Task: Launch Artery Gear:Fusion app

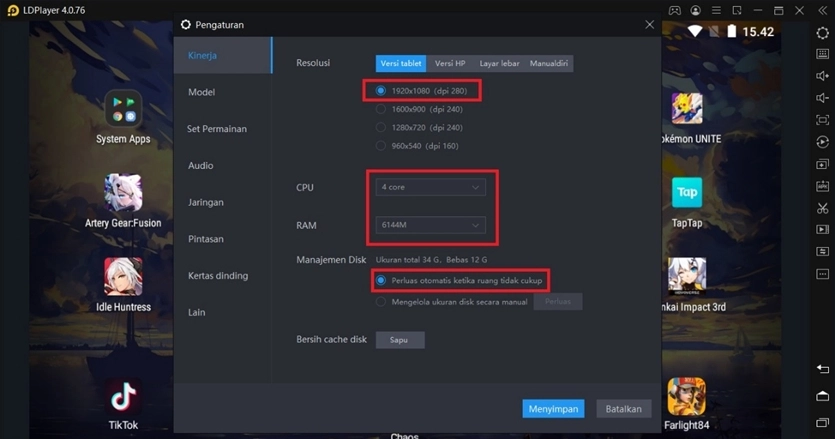Action: point(123,193)
